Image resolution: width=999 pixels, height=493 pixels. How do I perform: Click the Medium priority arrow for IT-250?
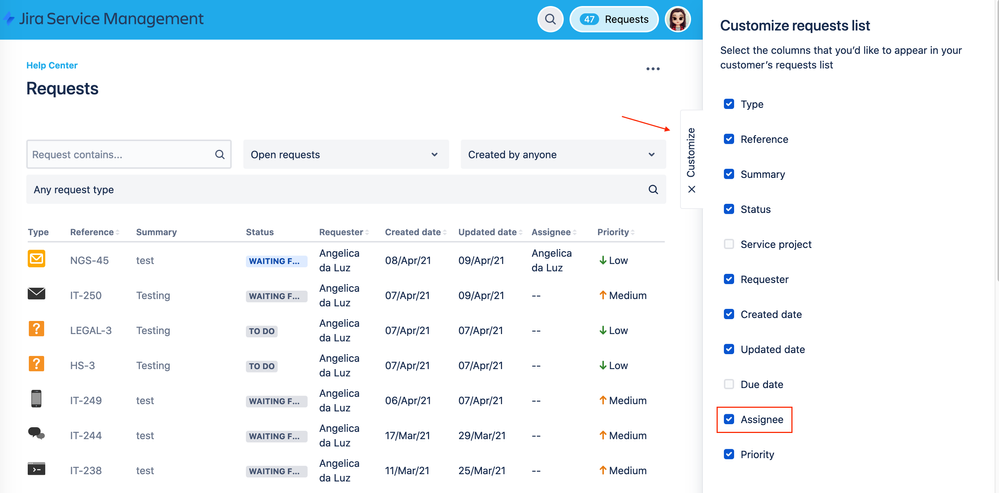click(x=601, y=295)
